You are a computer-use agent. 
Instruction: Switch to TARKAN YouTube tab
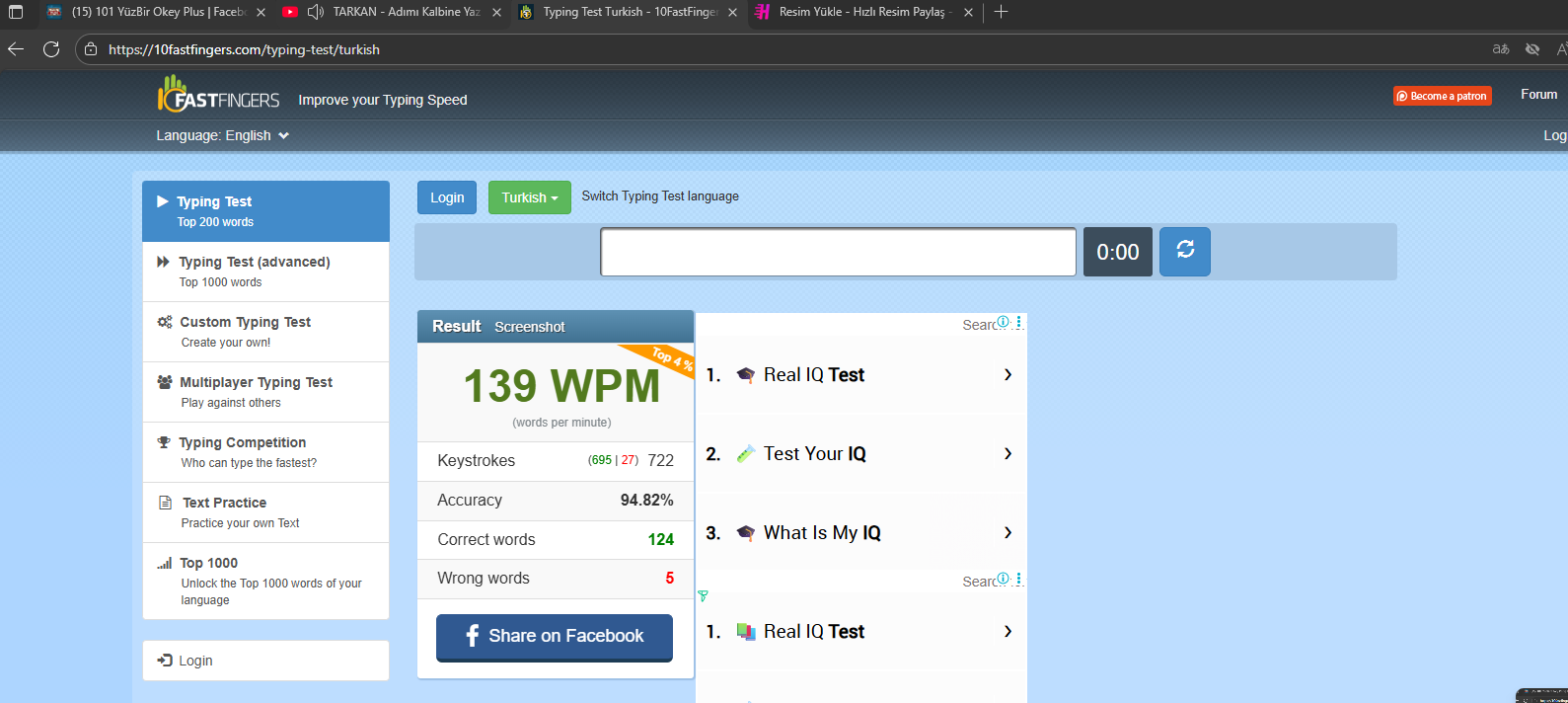(395, 12)
